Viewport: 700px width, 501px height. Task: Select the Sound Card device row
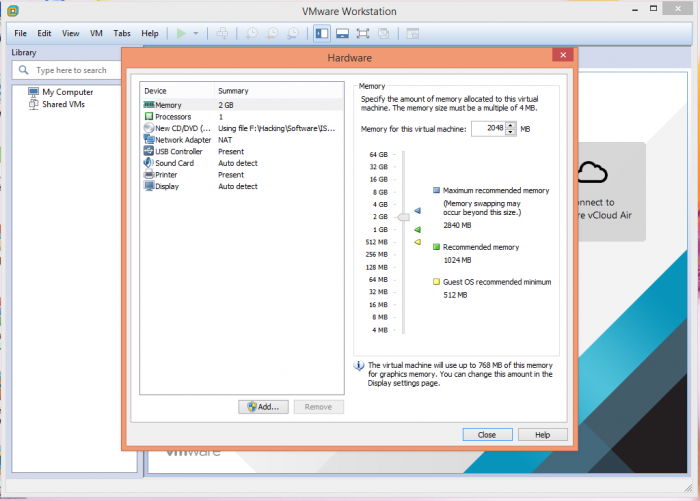[x=242, y=163]
